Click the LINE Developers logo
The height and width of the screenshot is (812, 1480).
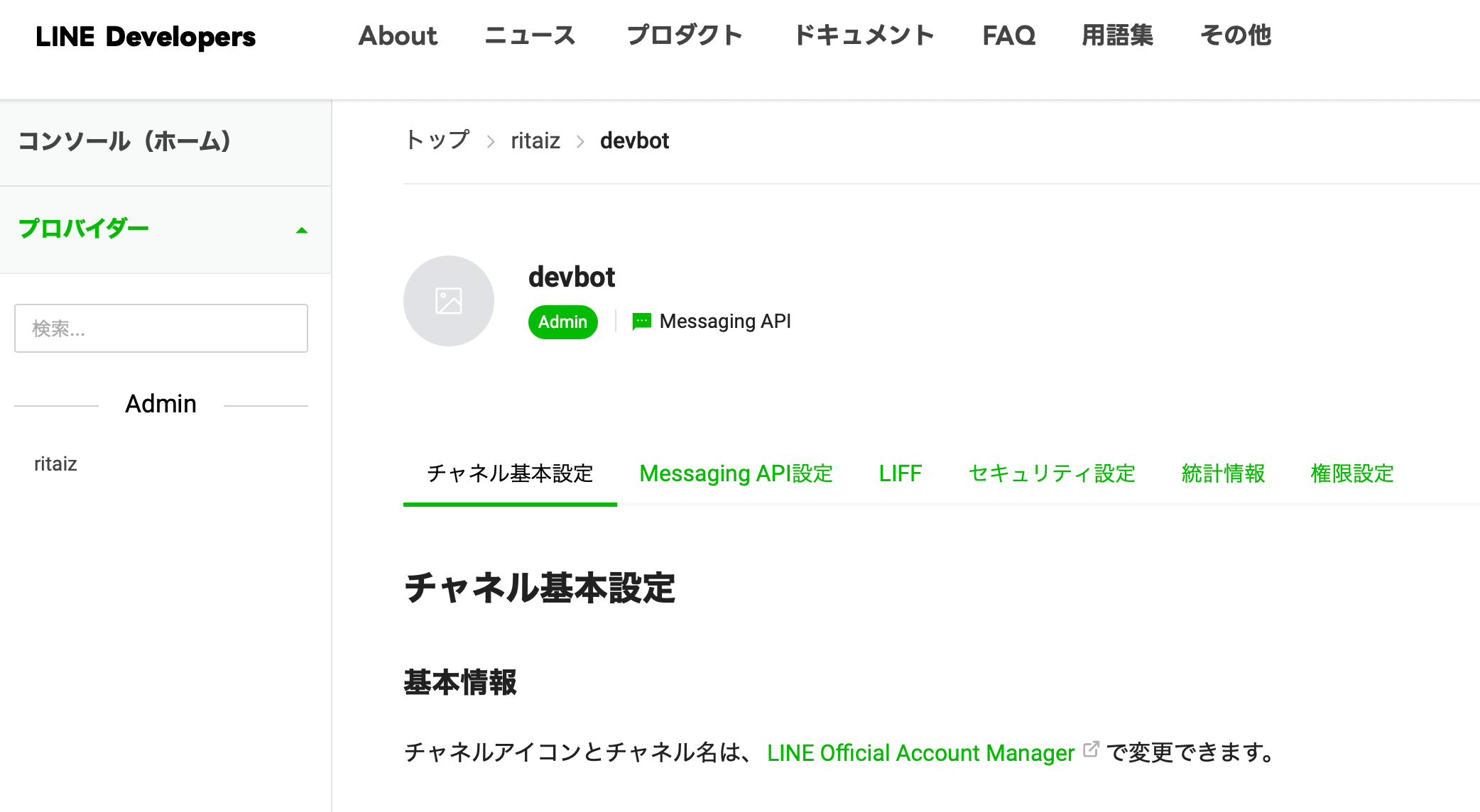pyautogui.click(x=146, y=36)
